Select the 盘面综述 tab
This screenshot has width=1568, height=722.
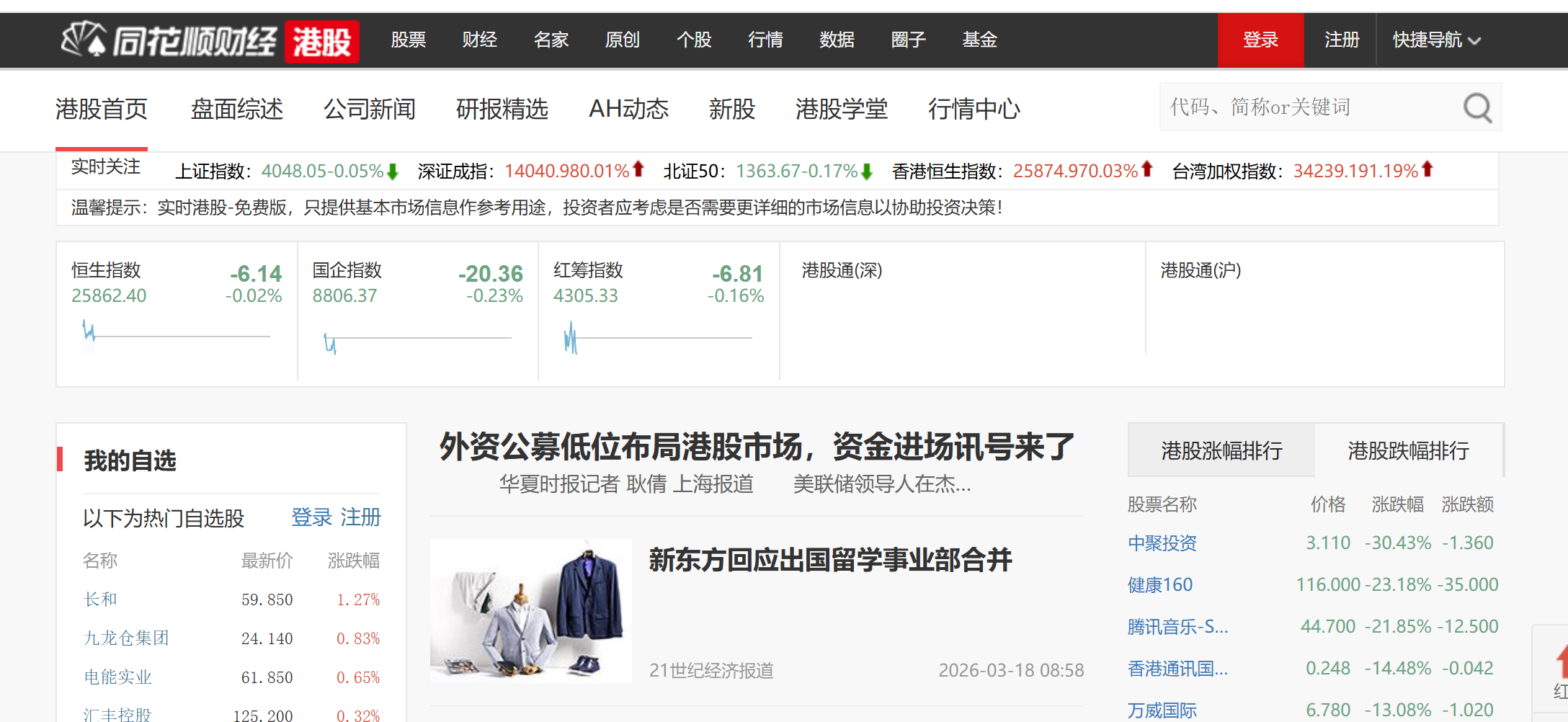tap(237, 109)
